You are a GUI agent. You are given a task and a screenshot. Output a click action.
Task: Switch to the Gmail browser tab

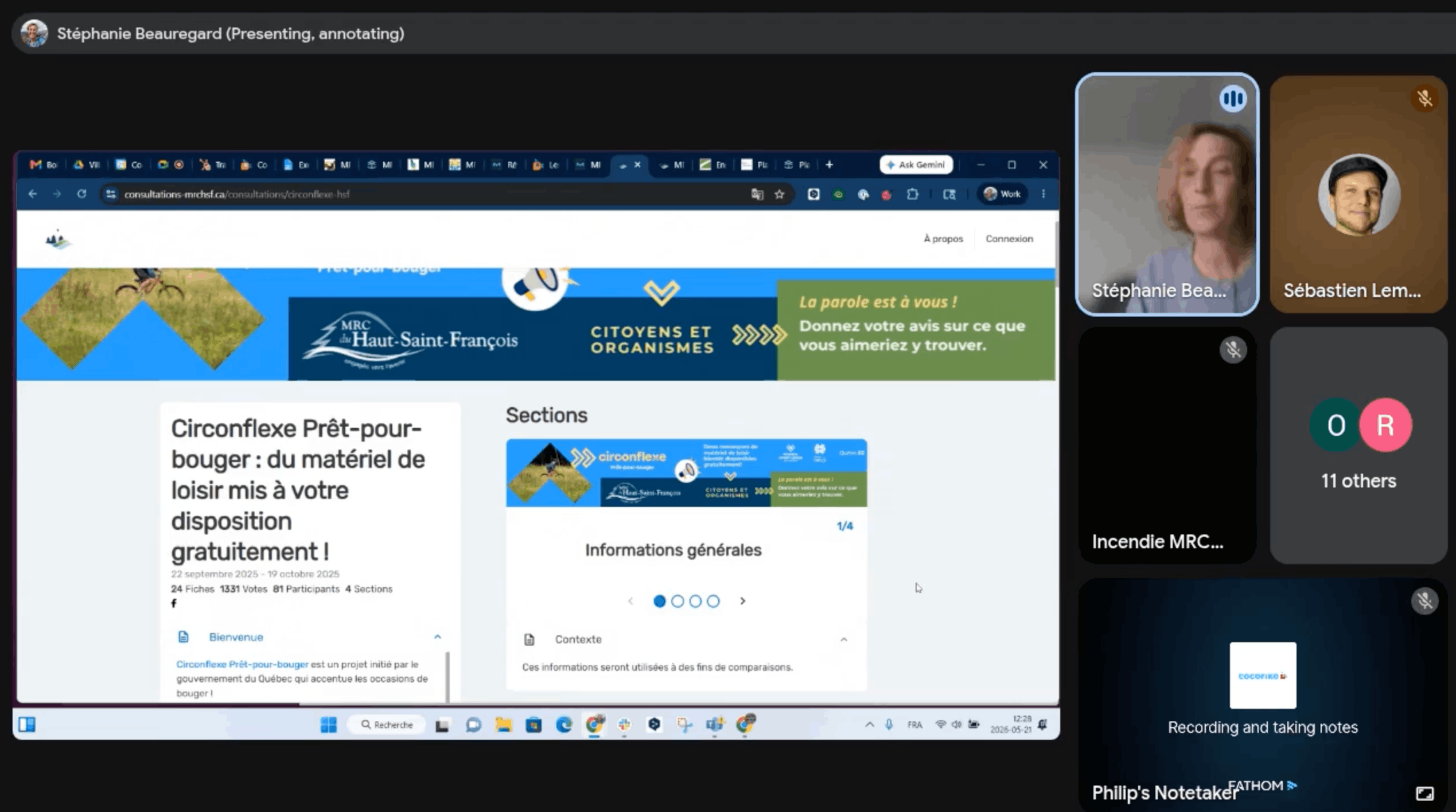click(44, 165)
